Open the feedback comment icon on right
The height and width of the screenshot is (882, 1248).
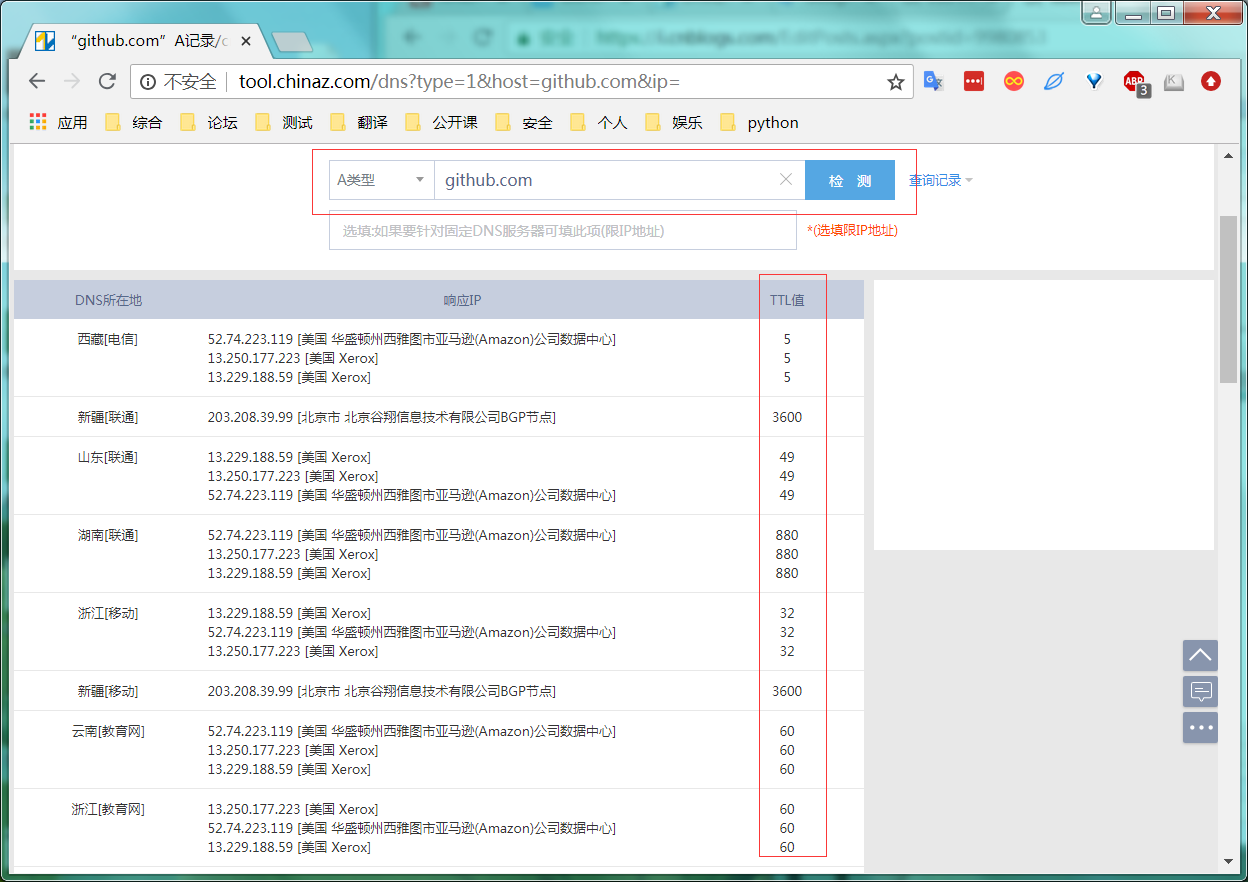click(1200, 691)
